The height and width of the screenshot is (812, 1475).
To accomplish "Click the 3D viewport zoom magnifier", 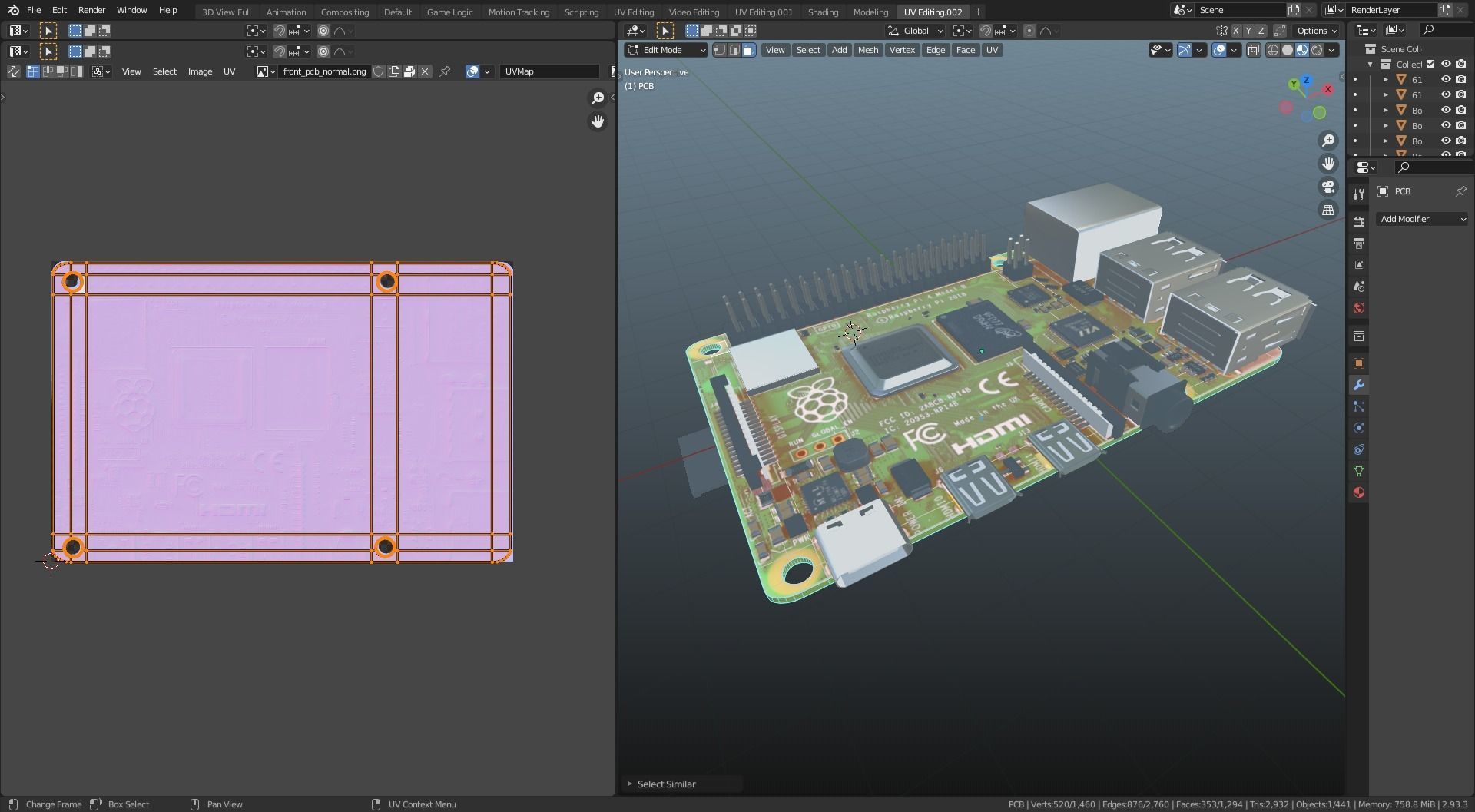I will [x=1328, y=141].
